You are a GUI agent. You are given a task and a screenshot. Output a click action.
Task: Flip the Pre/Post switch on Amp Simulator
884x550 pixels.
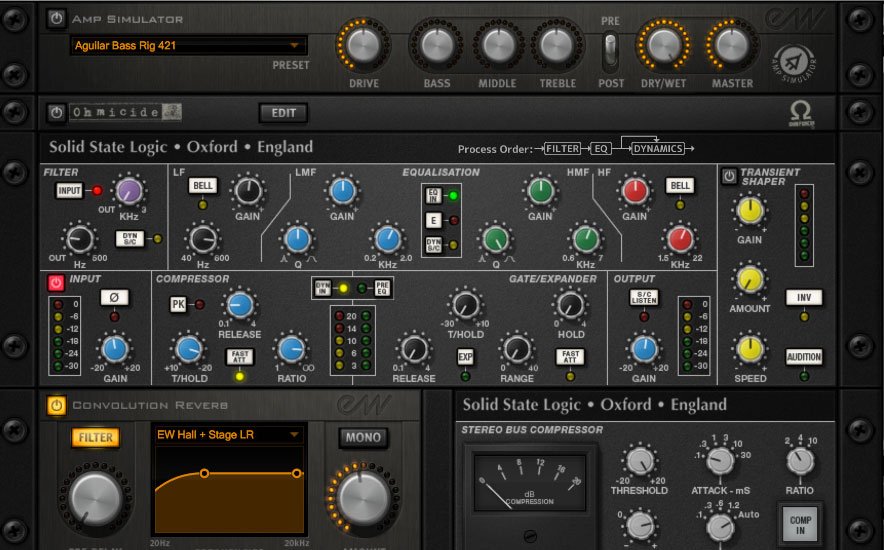(610, 51)
